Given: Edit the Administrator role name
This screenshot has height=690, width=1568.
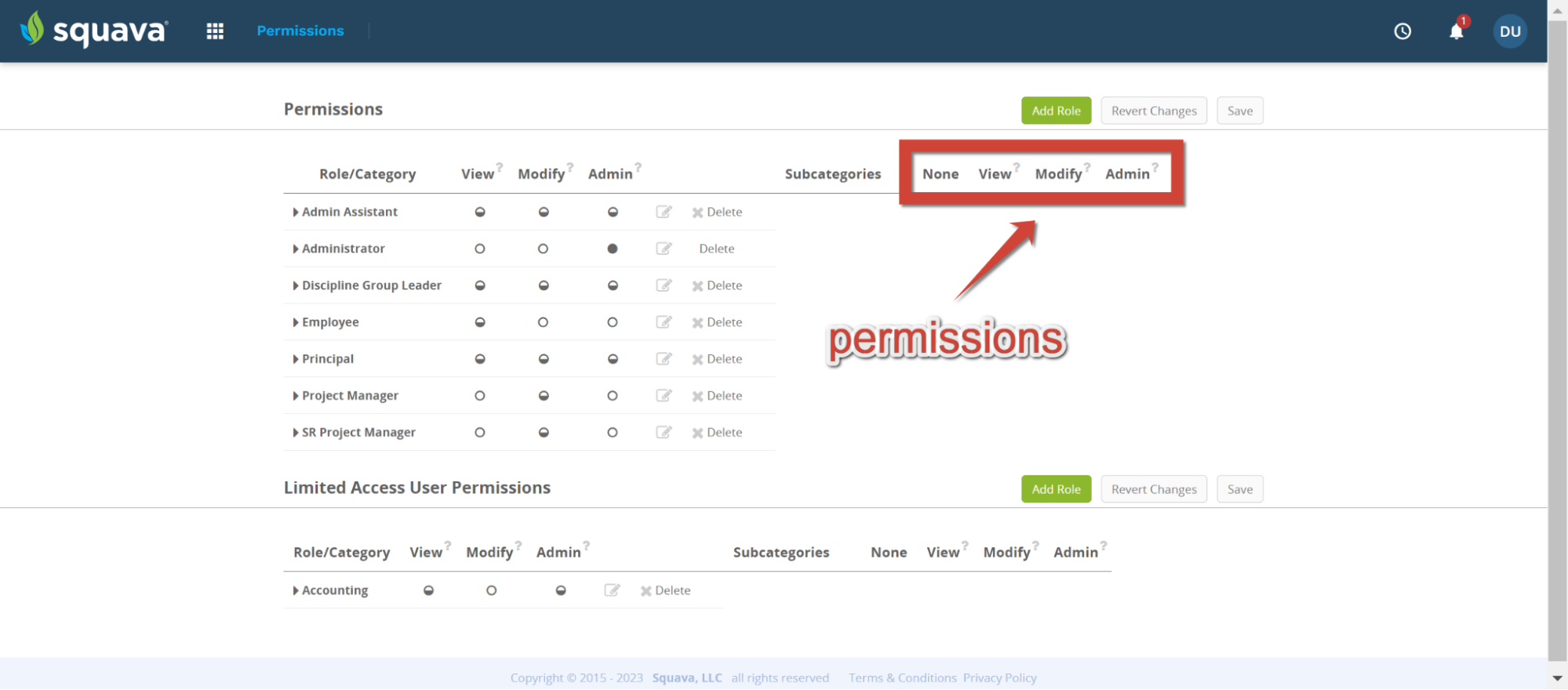Looking at the screenshot, I should [664, 249].
